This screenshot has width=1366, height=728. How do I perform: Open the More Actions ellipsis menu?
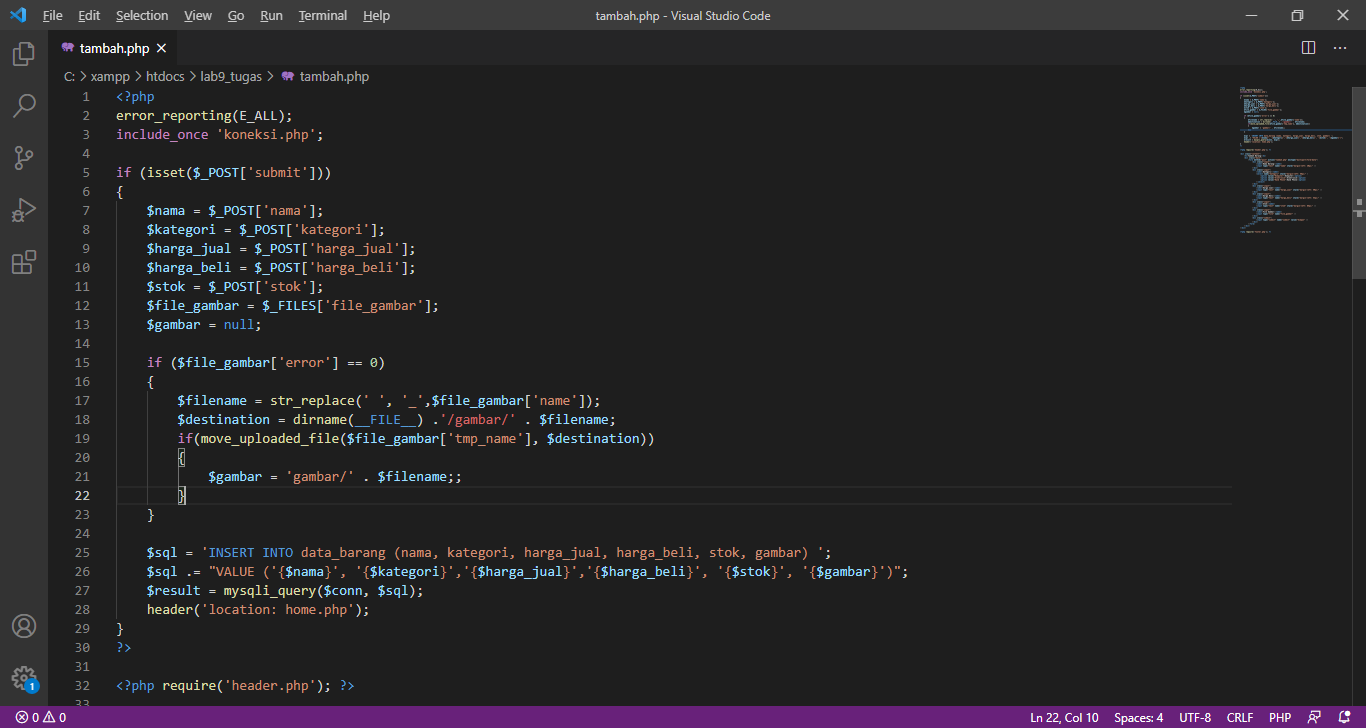1339,47
